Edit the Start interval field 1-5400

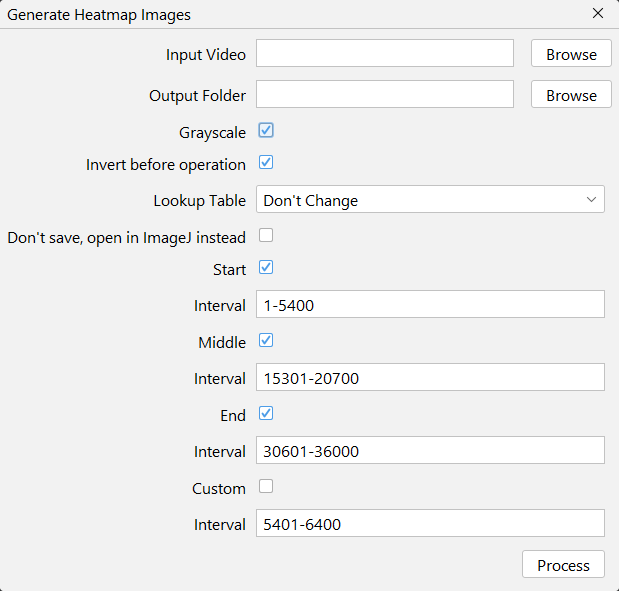tap(430, 304)
